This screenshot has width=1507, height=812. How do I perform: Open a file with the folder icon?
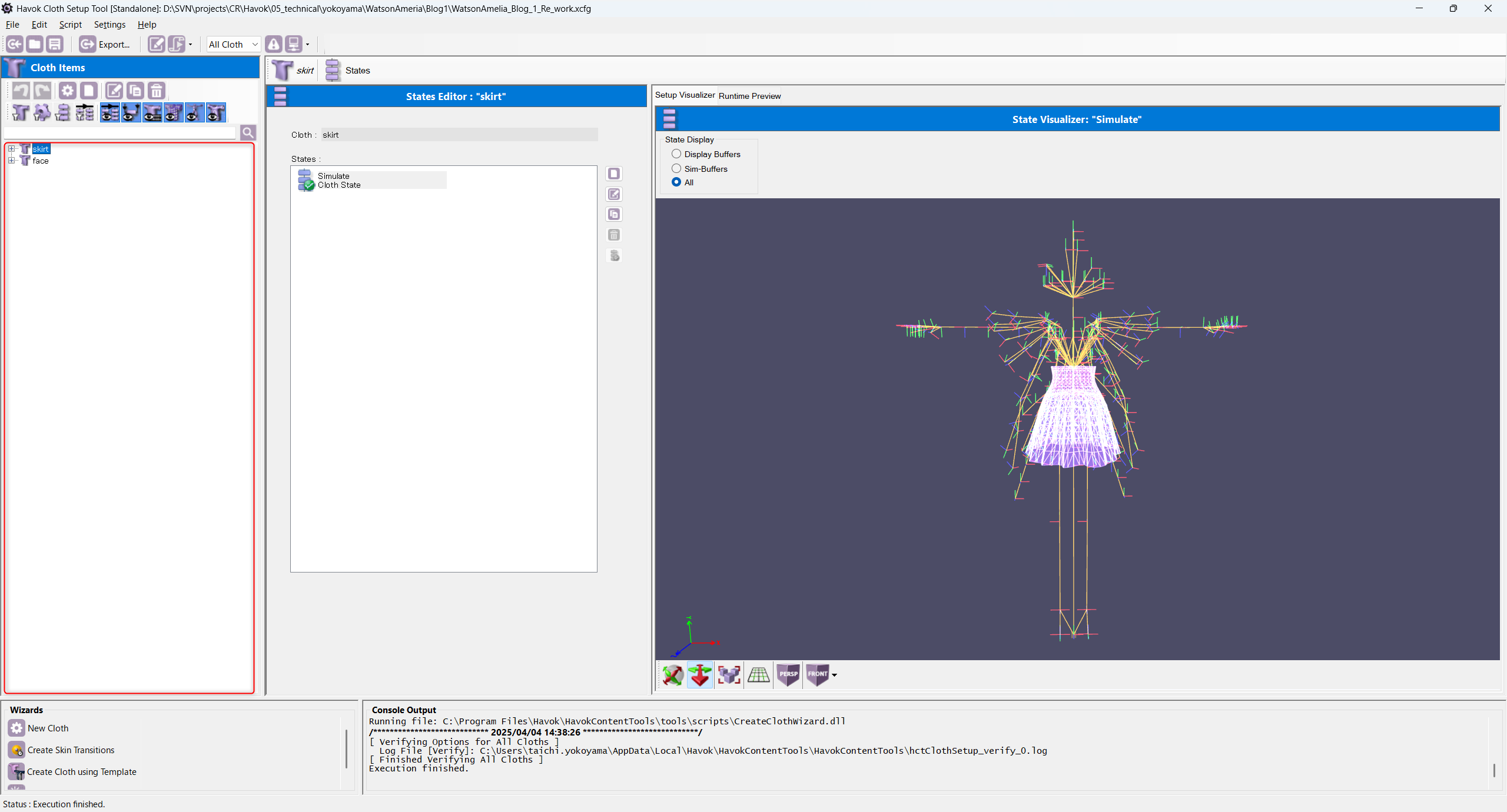click(x=35, y=44)
